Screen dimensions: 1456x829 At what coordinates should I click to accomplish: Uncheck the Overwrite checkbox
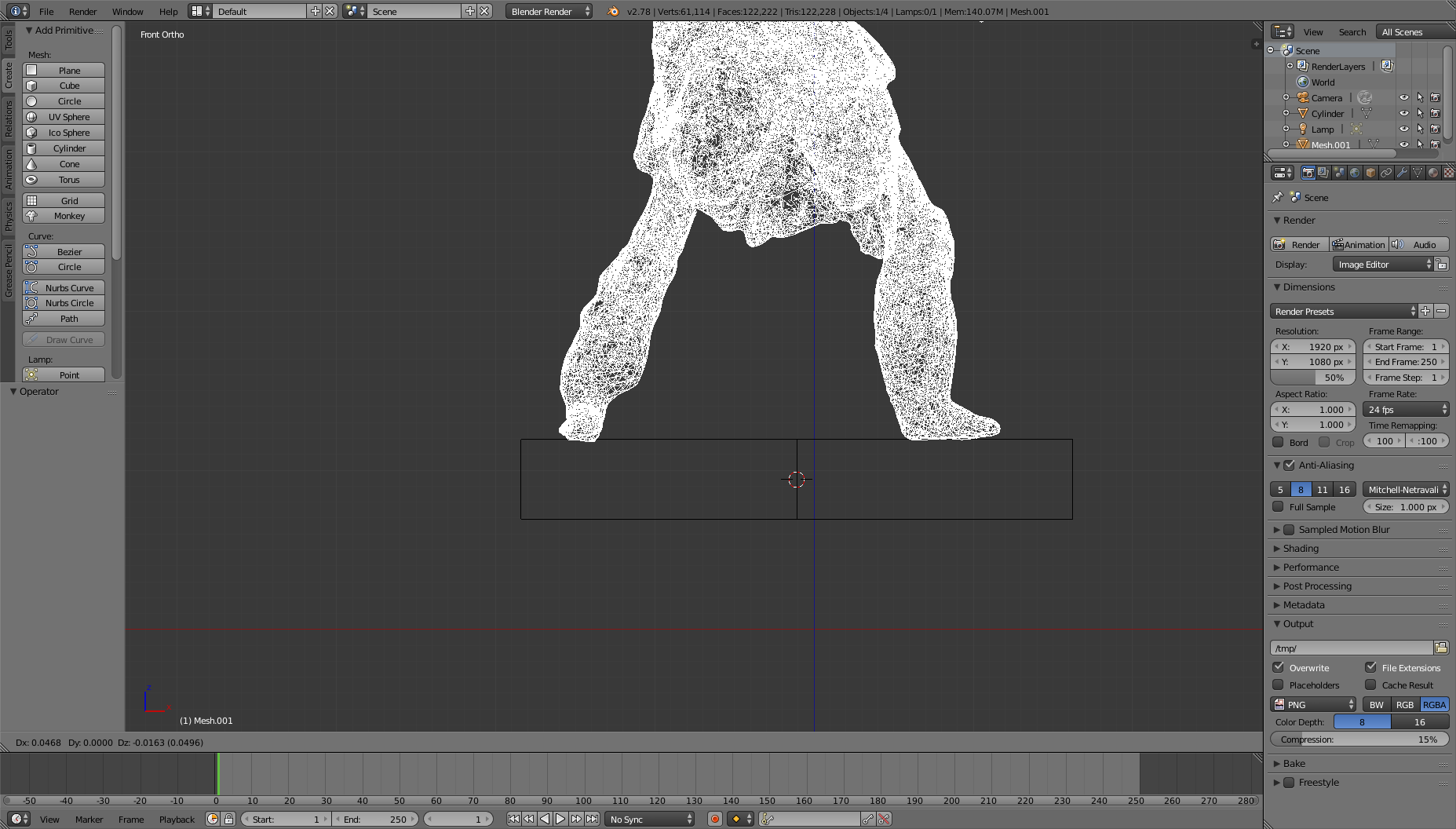(1278, 667)
